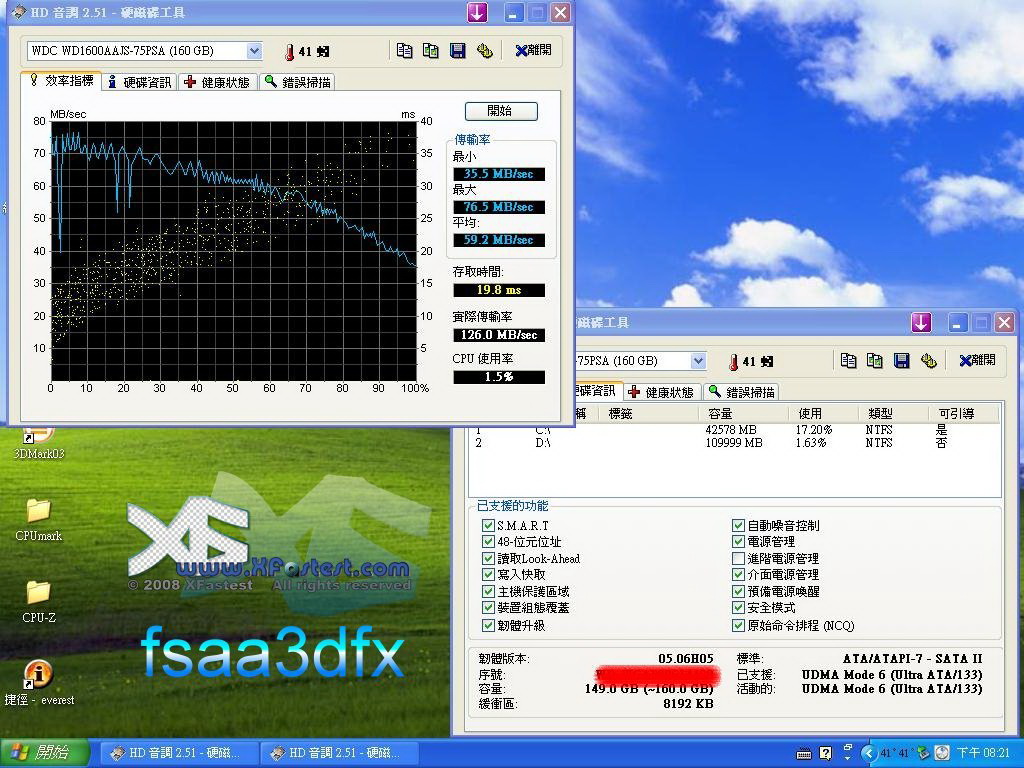Copy text results in the benchmark window toolbar
Viewport: 1024px width, 768px height.
pyautogui.click(x=404, y=51)
